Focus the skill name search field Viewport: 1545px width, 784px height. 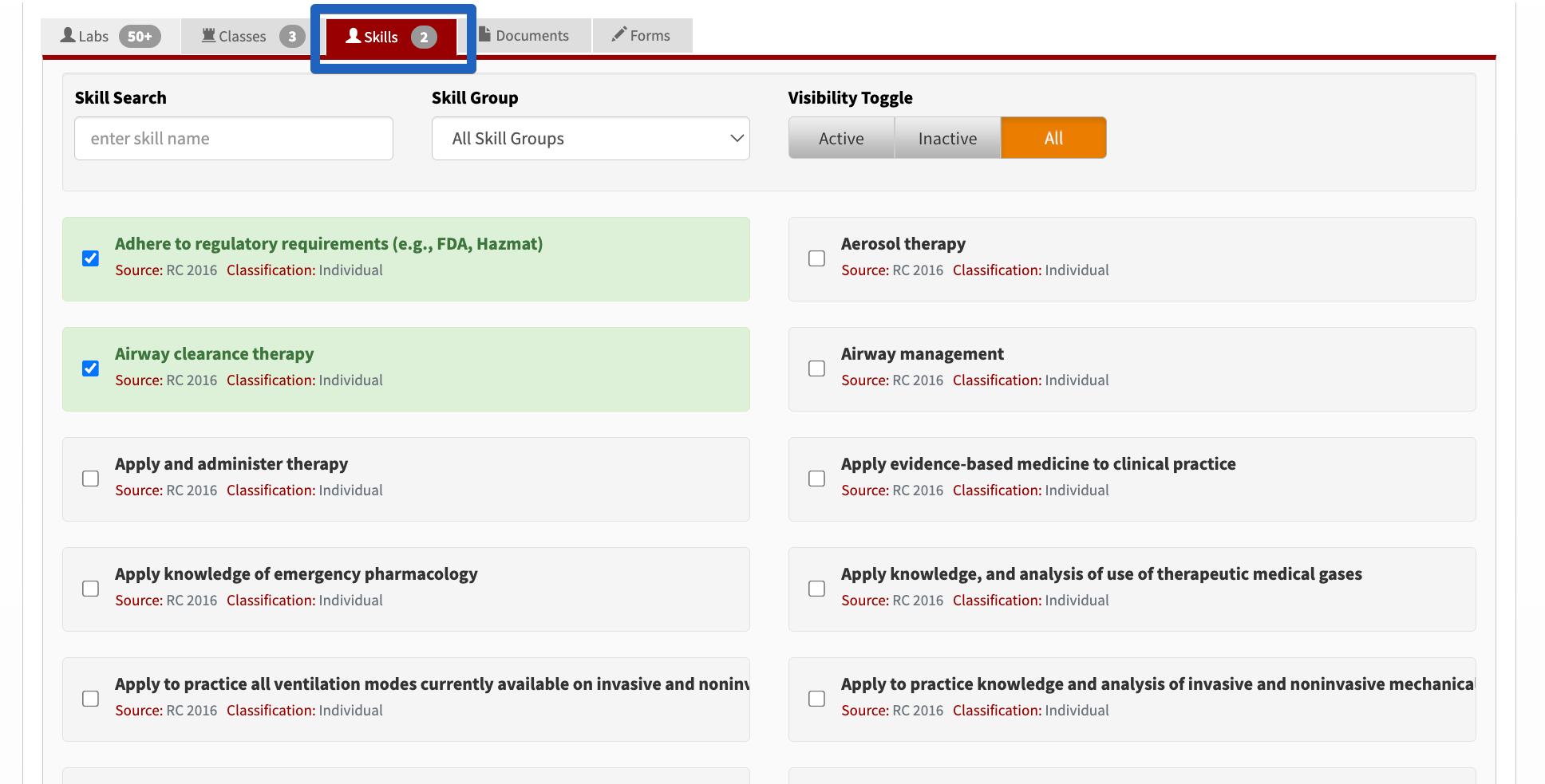click(234, 139)
